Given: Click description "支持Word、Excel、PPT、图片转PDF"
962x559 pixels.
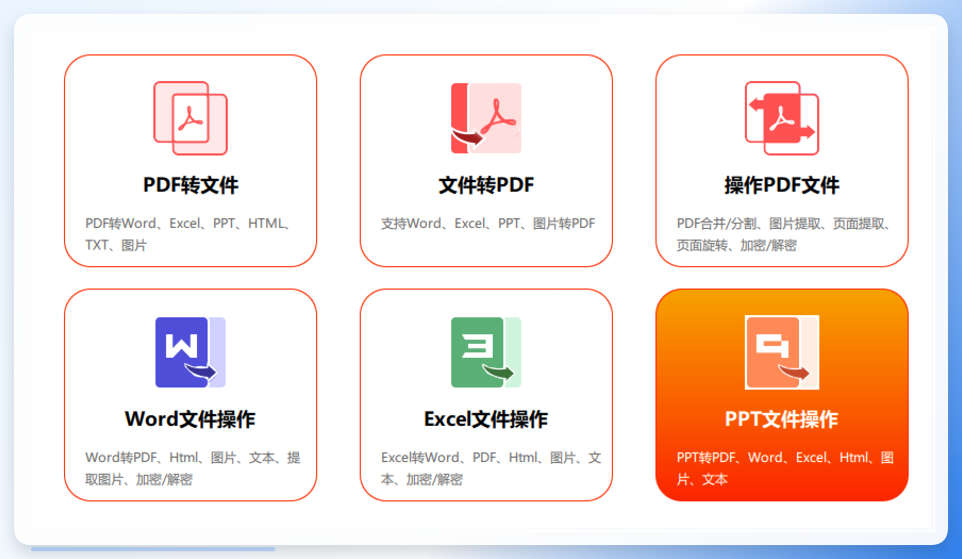Looking at the screenshot, I should (488, 223).
